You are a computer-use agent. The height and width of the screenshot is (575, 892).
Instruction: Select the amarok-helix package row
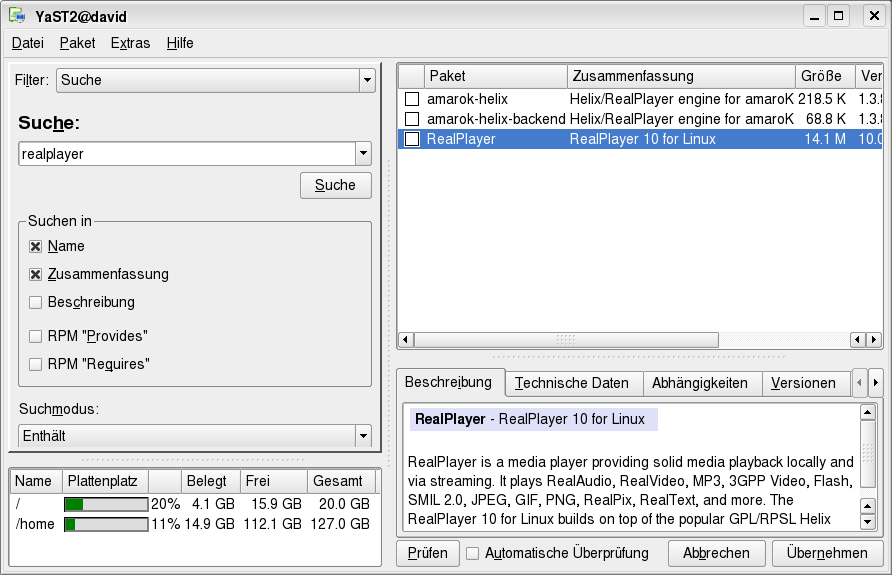tap(640, 99)
